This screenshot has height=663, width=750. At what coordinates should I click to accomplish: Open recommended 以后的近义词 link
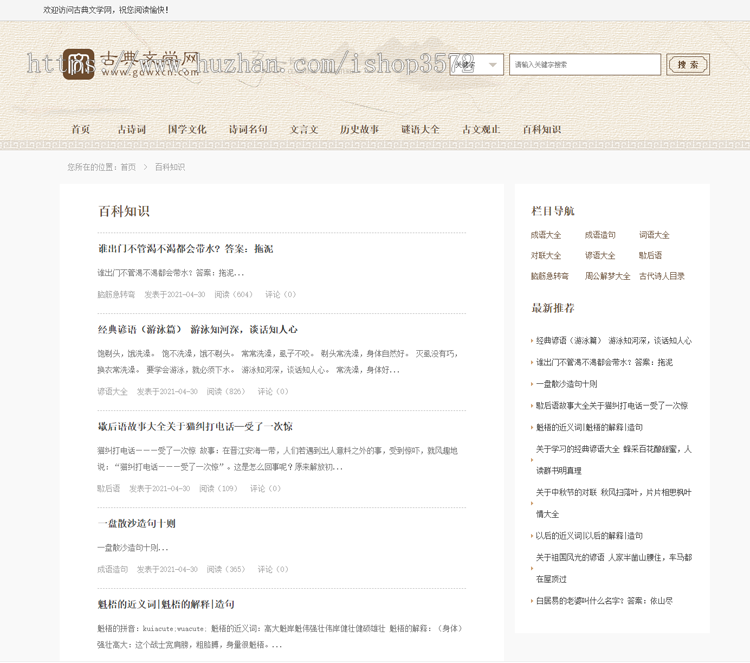pos(589,536)
